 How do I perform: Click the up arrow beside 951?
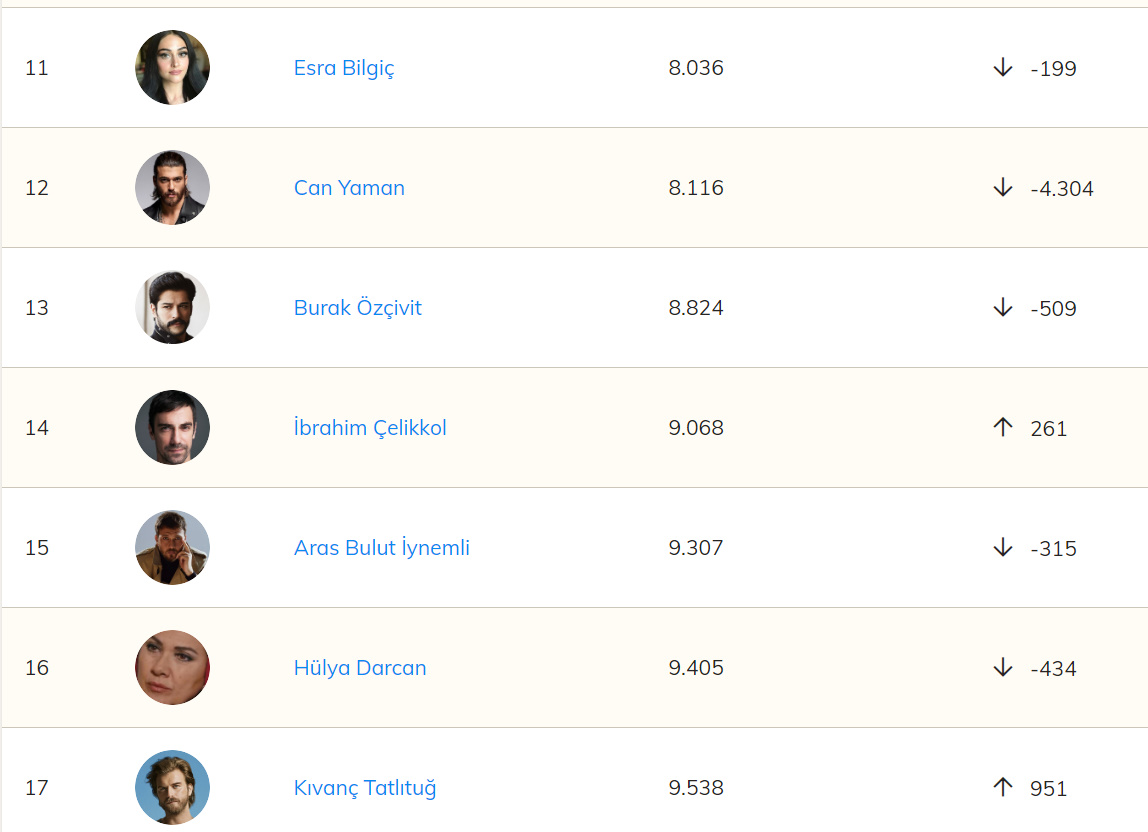pos(1003,788)
